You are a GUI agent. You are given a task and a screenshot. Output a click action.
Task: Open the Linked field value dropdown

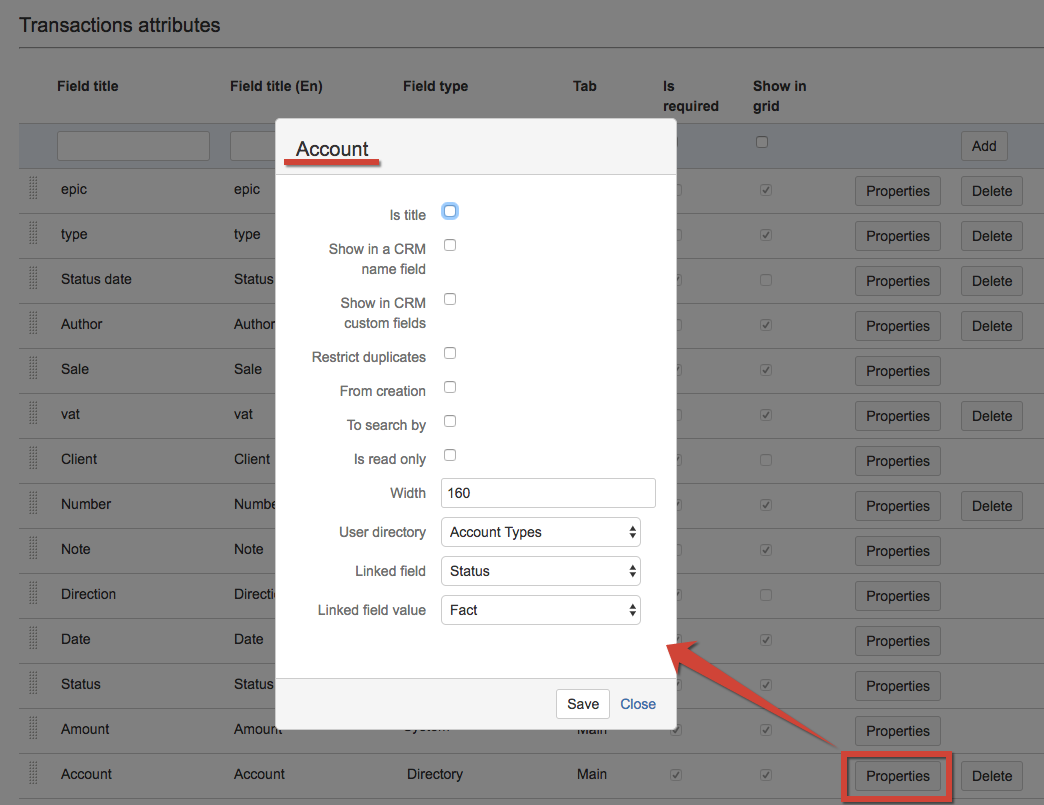(x=540, y=610)
